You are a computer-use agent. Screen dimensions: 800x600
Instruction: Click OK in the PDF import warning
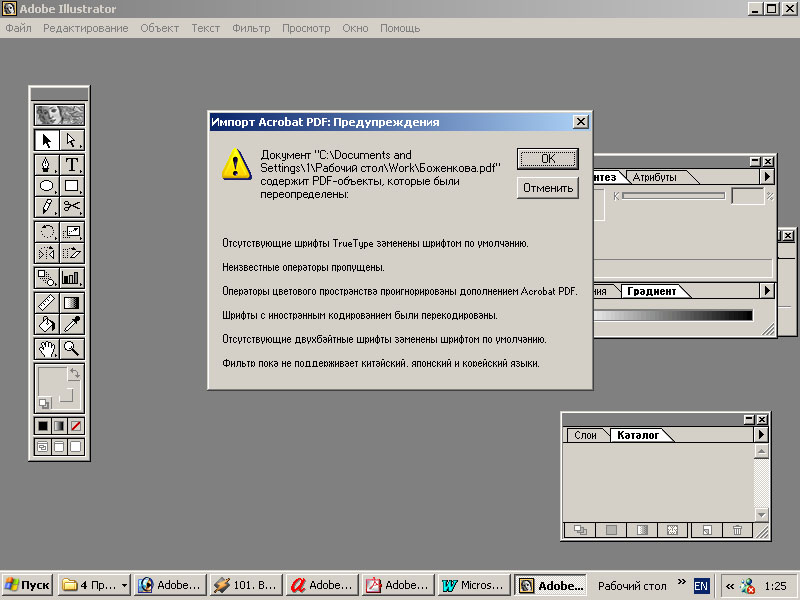pyautogui.click(x=547, y=159)
